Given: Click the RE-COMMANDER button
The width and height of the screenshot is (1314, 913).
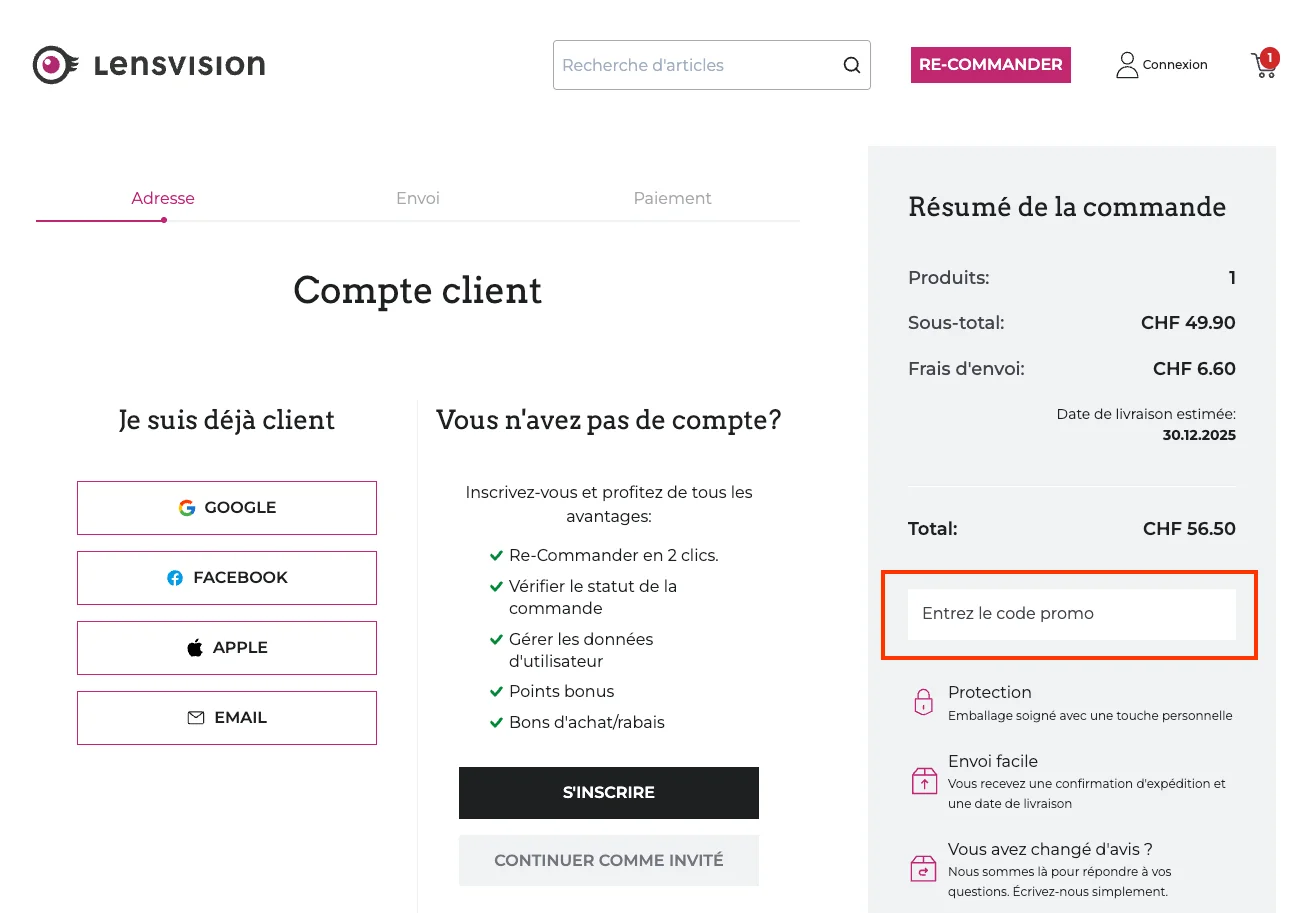Looking at the screenshot, I should [x=990, y=64].
